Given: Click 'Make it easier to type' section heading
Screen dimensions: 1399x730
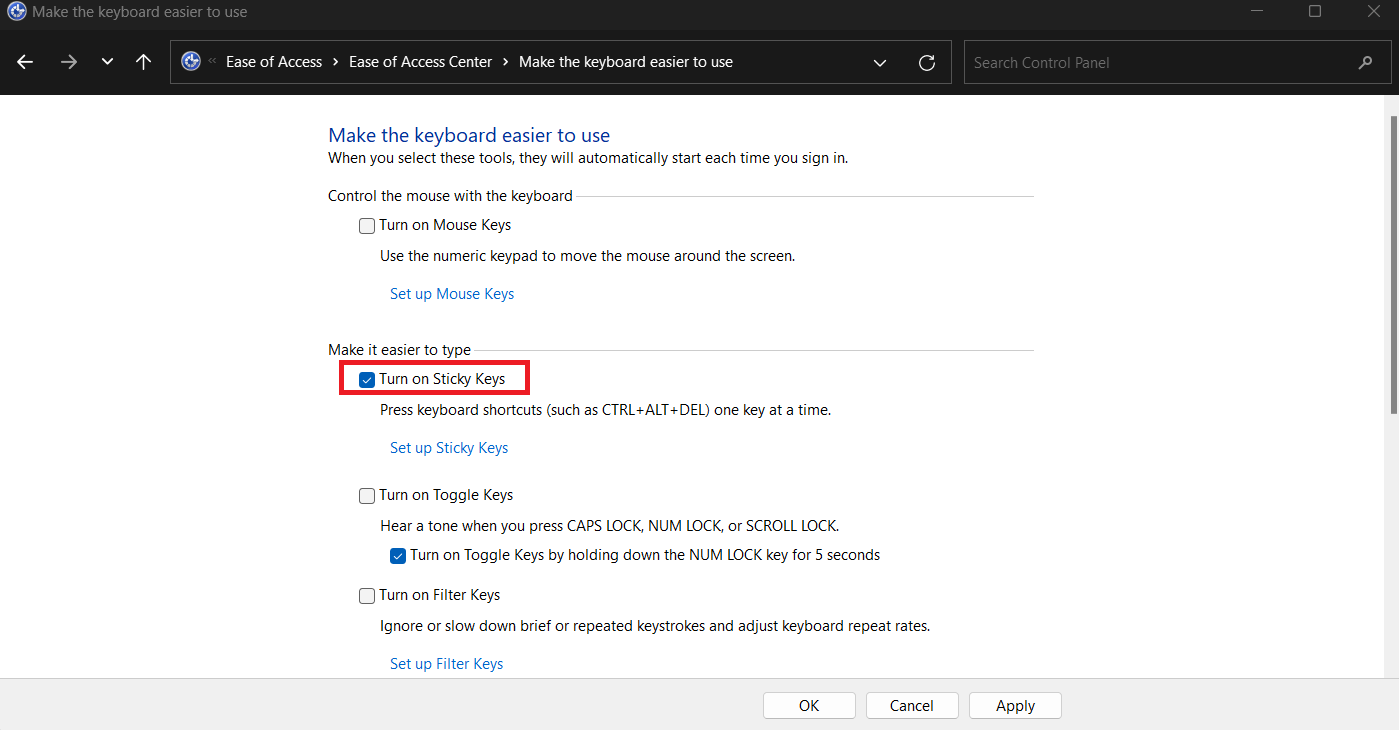Looking at the screenshot, I should point(399,350).
